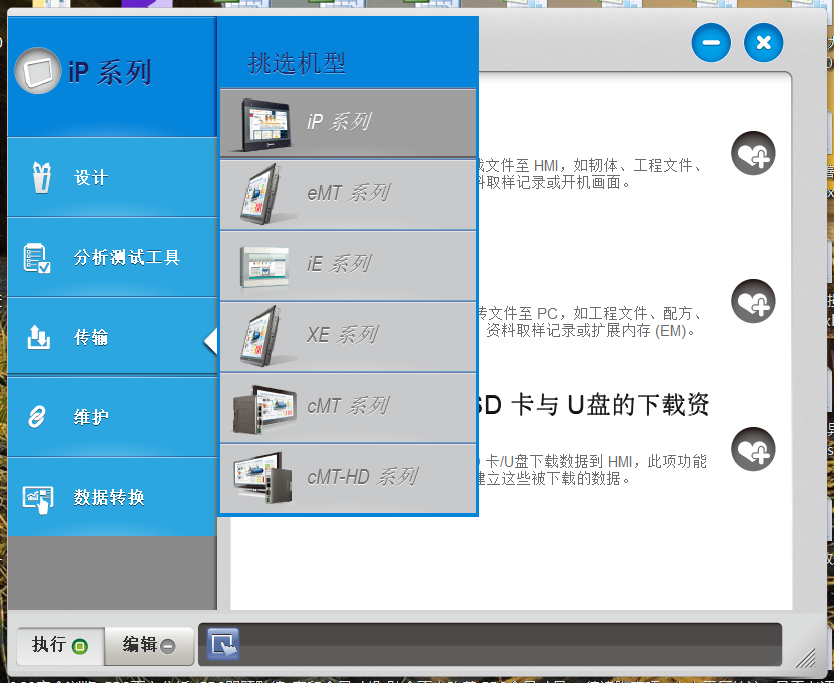Minimize the utility window
Image resolution: width=834 pixels, height=683 pixels.
(711, 43)
